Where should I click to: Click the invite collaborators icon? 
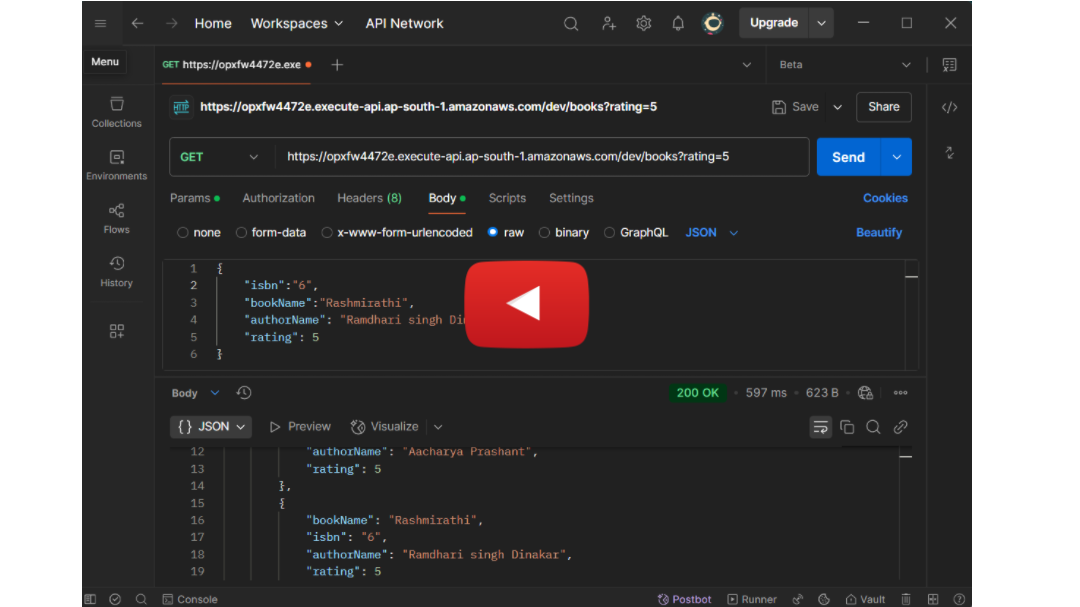(608, 23)
